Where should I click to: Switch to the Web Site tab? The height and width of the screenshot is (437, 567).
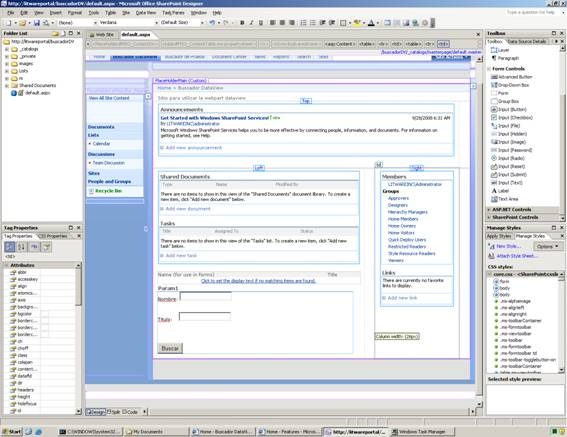coord(102,35)
